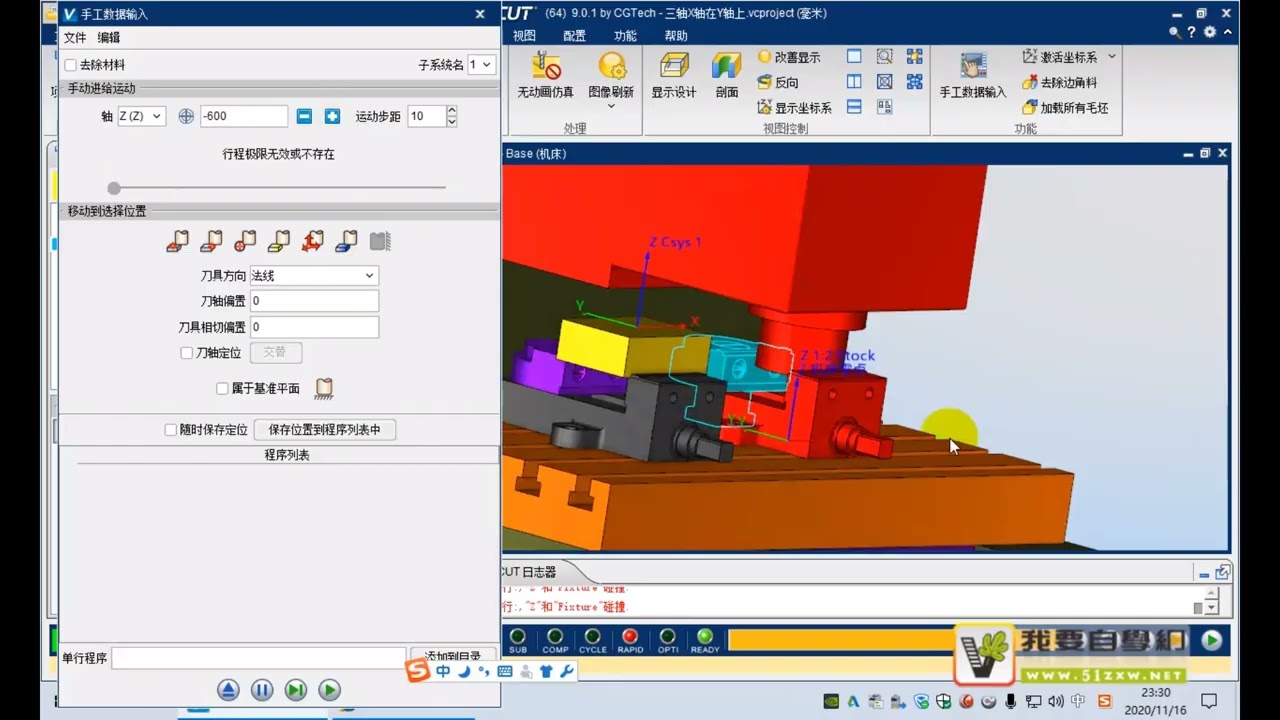Enable the 随时保存定位 checkbox
The image size is (1280, 720).
click(x=171, y=430)
